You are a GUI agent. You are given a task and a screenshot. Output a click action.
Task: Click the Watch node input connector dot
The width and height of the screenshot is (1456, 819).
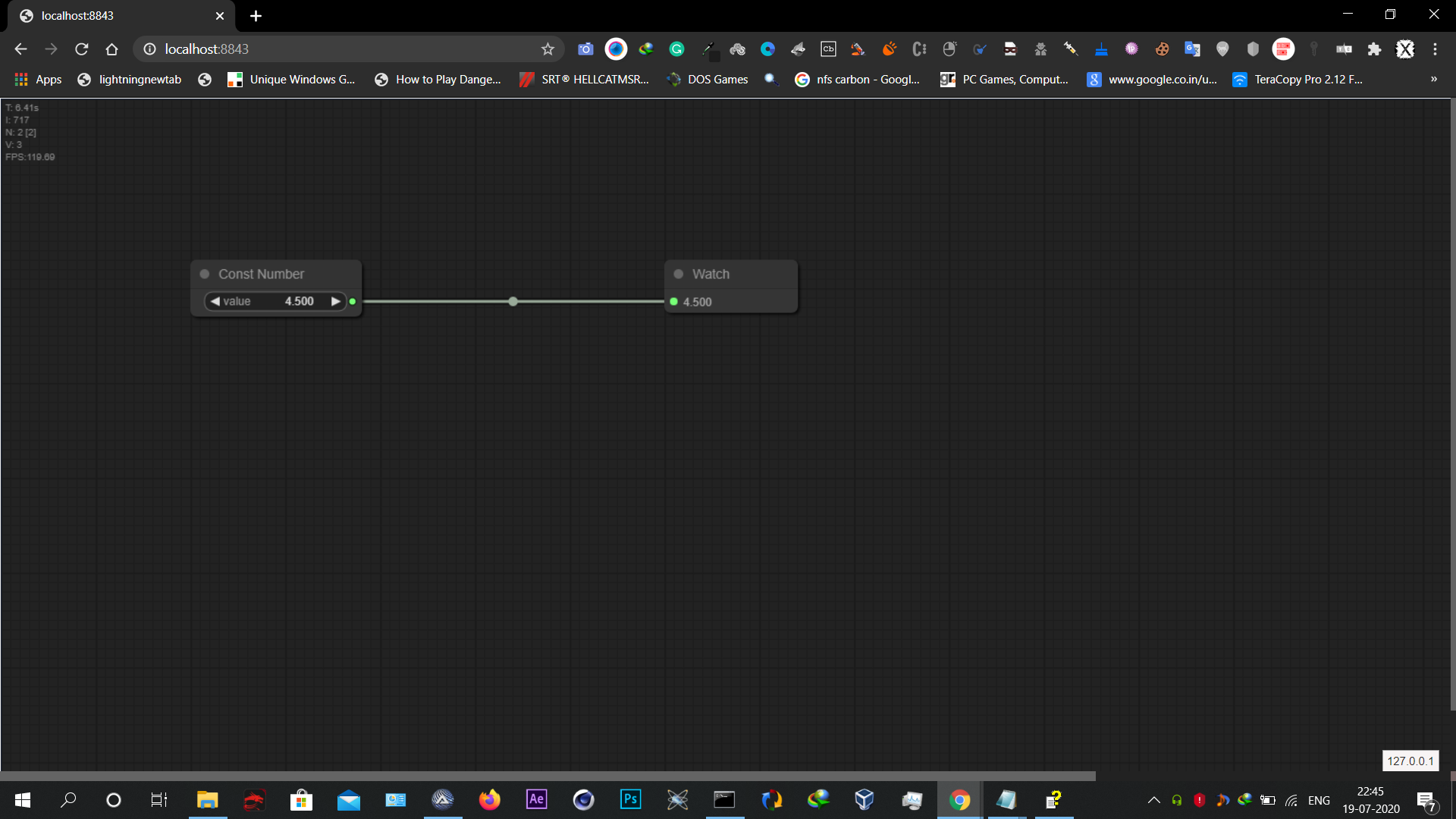674,302
